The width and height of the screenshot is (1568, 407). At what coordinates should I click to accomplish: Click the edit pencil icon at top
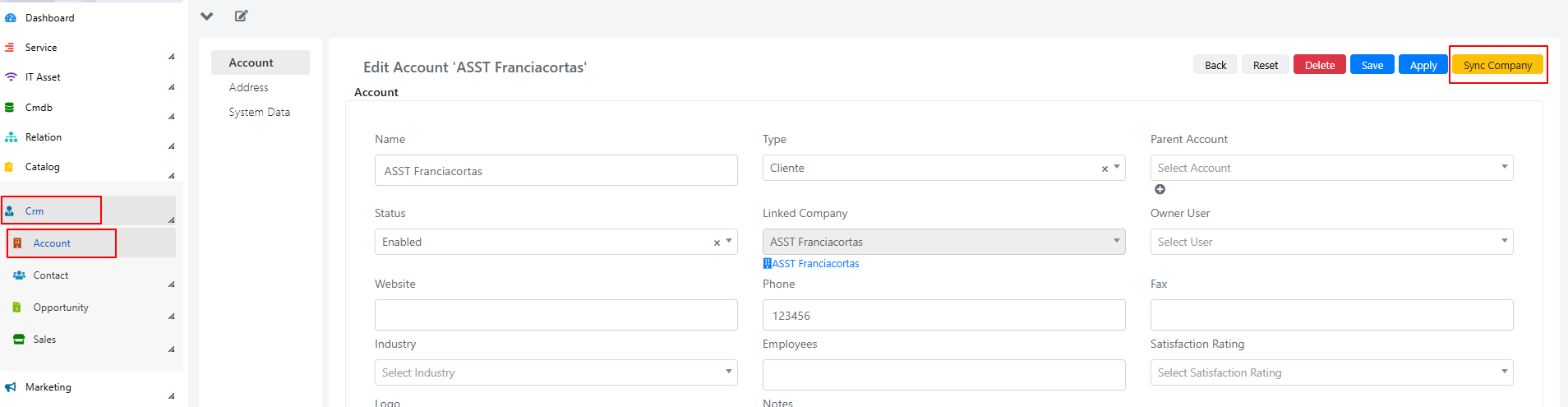pos(242,16)
